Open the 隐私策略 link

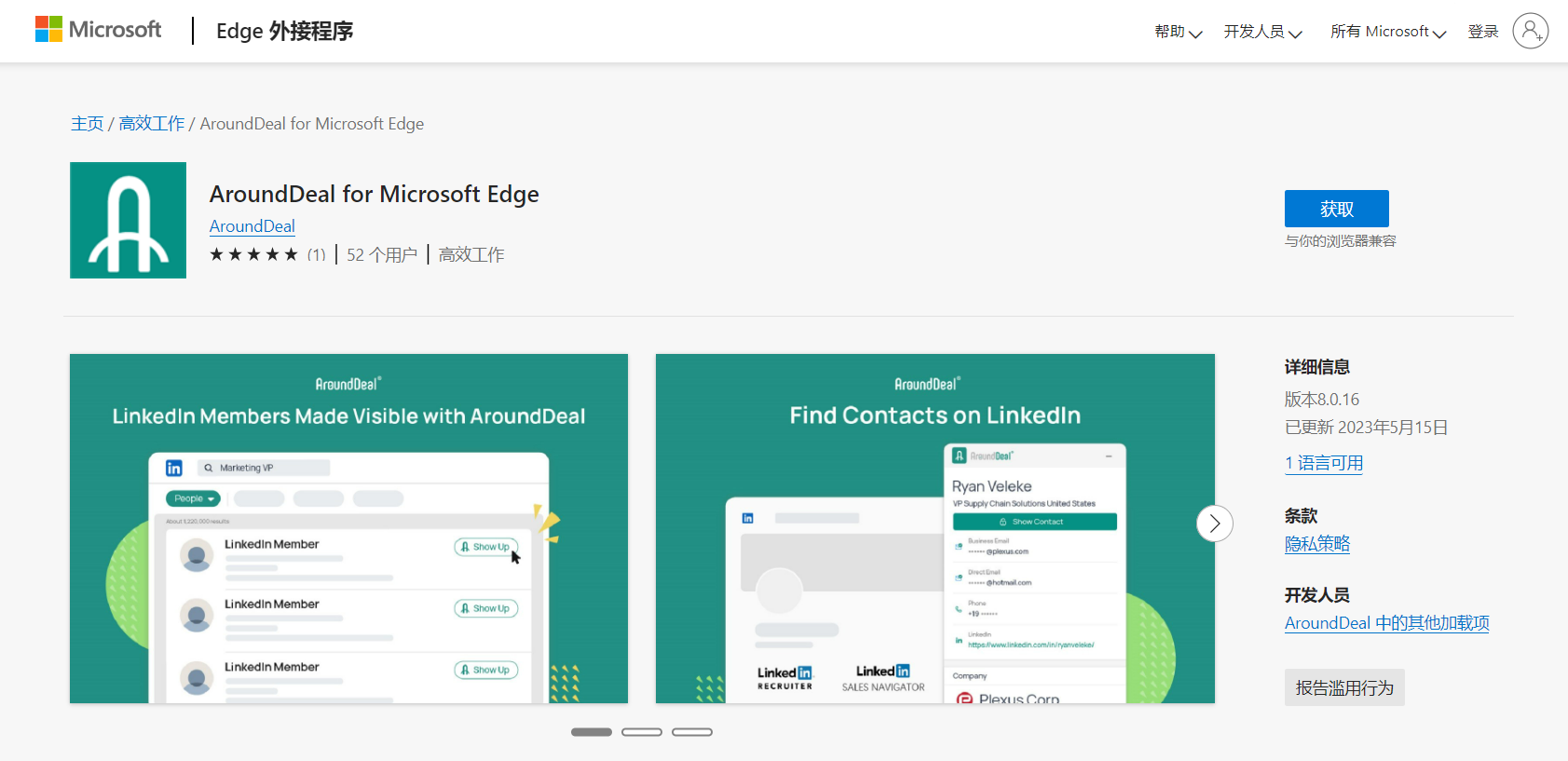1317,544
